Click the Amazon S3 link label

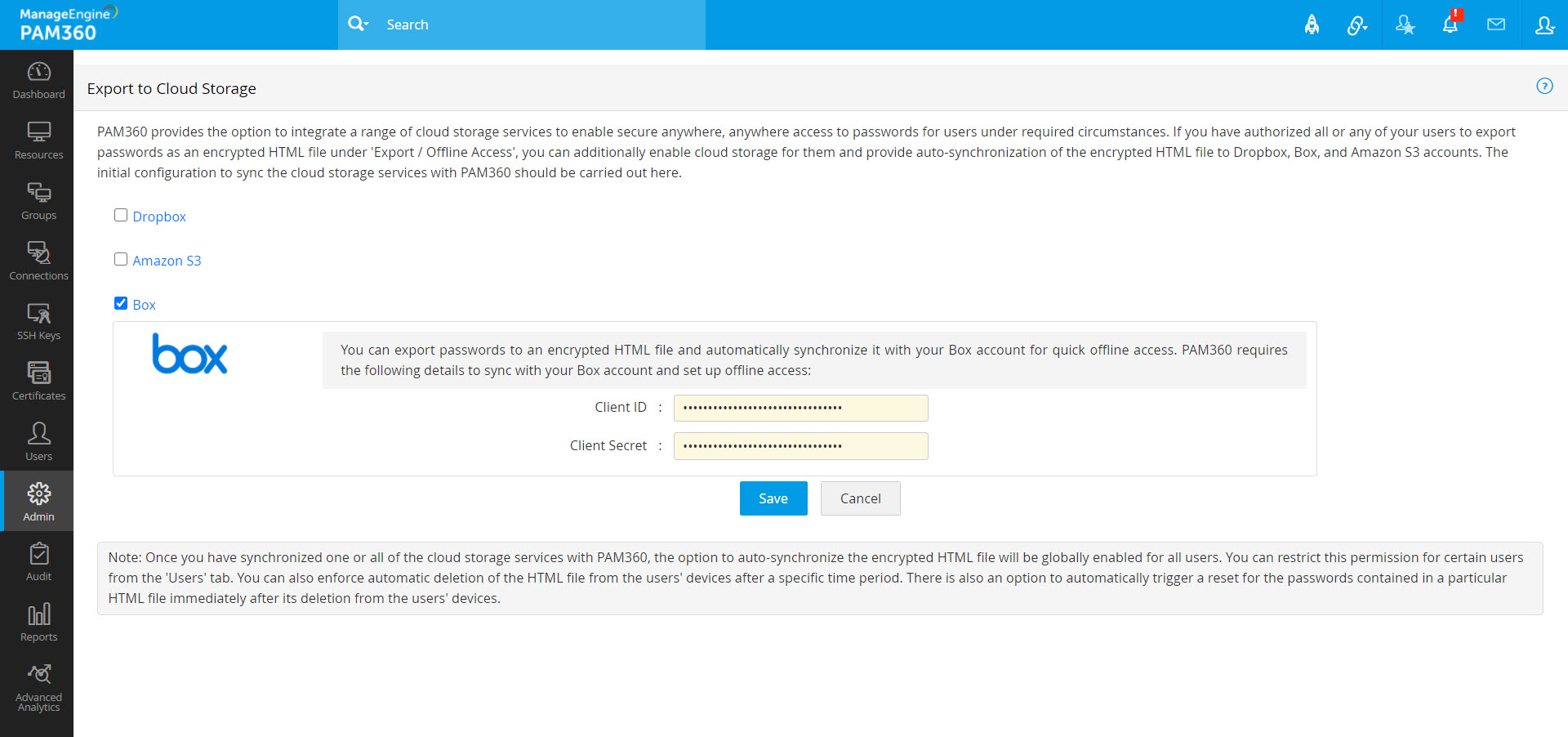click(x=167, y=261)
